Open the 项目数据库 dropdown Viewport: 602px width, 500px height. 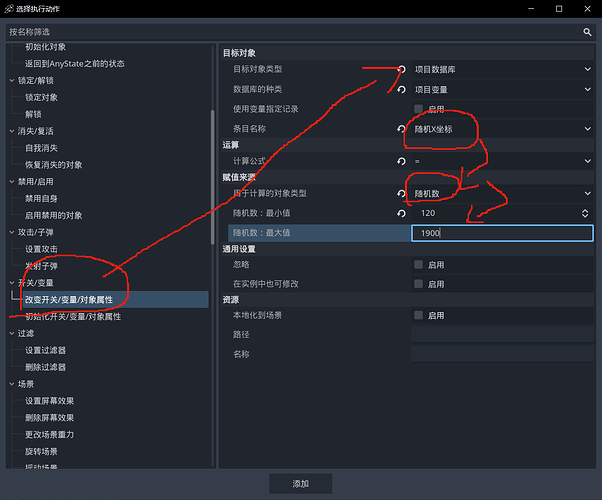[502, 69]
